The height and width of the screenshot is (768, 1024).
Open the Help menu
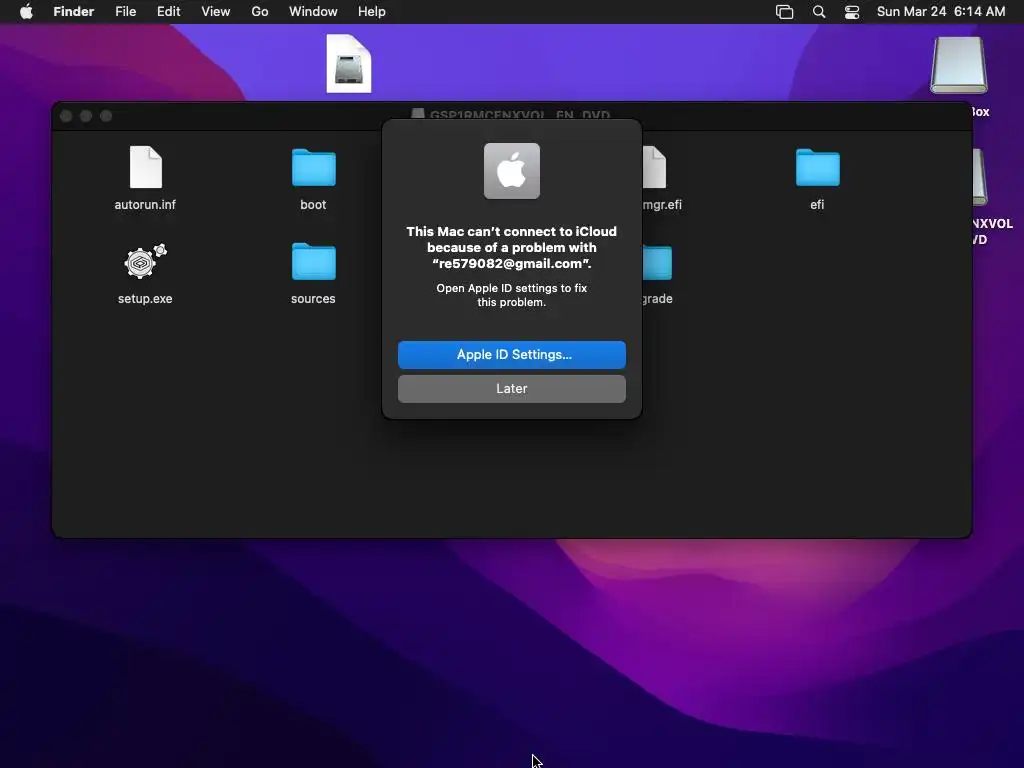pyautogui.click(x=372, y=12)
